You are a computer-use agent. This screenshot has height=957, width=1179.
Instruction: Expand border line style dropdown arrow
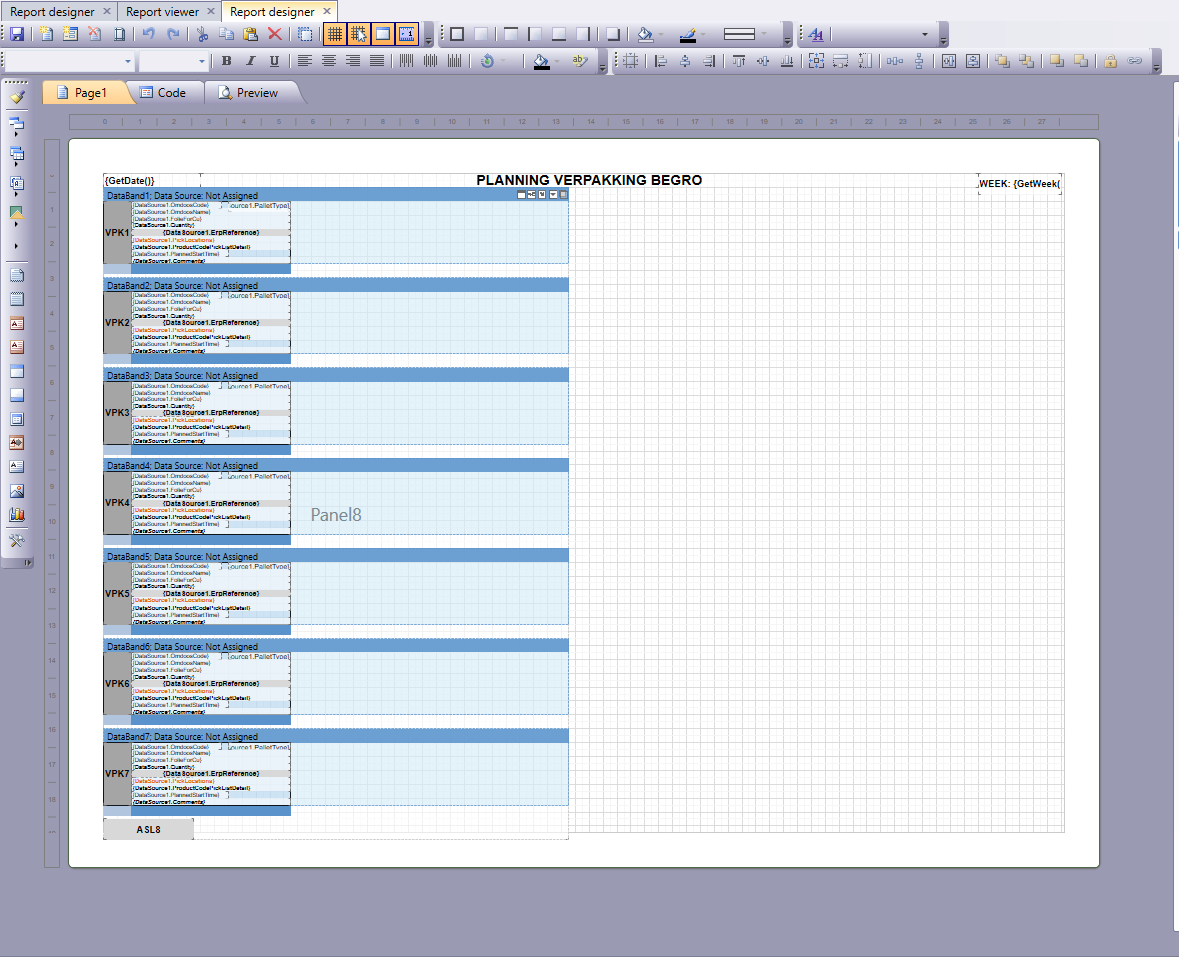tap(764, 34)
